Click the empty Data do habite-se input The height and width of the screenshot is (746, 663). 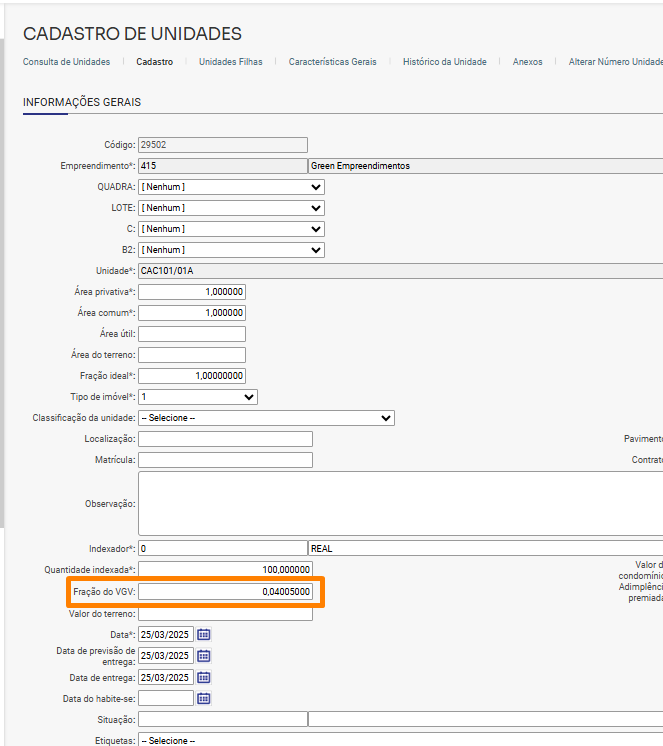point(166,698)
